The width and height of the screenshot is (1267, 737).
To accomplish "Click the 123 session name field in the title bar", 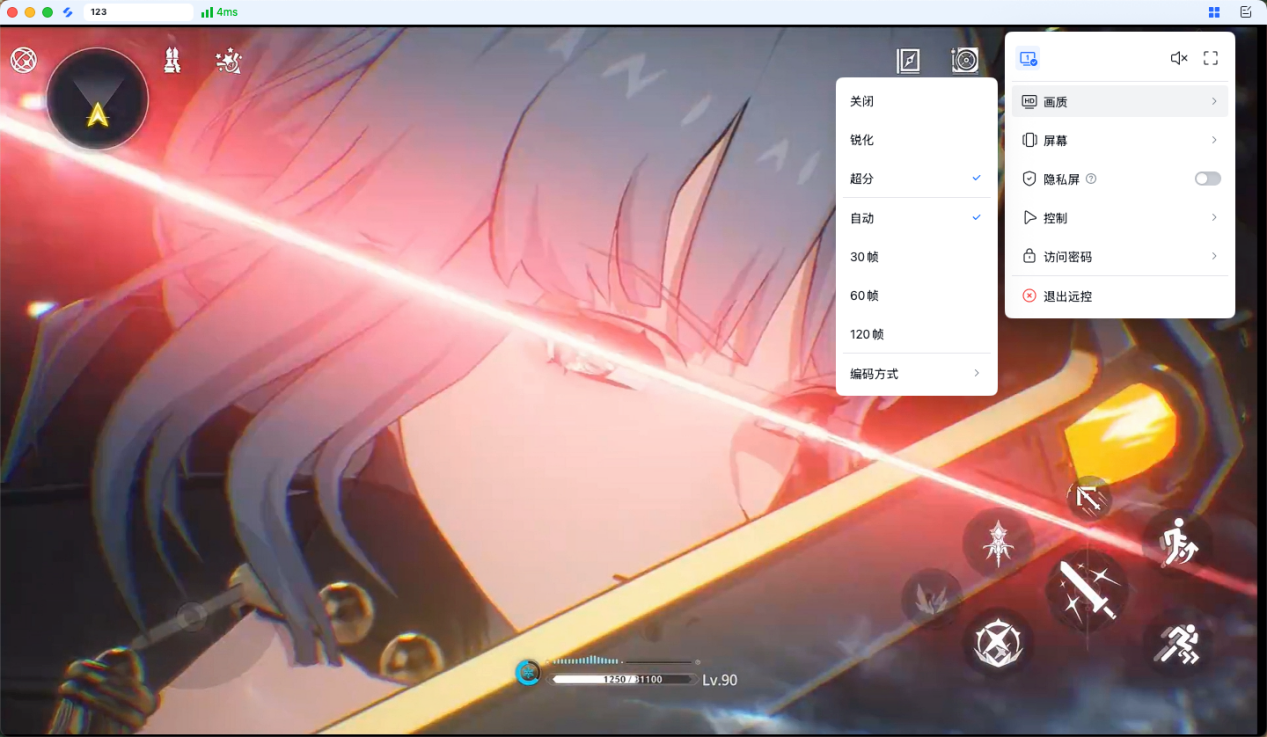I will [x=139, y=12].
